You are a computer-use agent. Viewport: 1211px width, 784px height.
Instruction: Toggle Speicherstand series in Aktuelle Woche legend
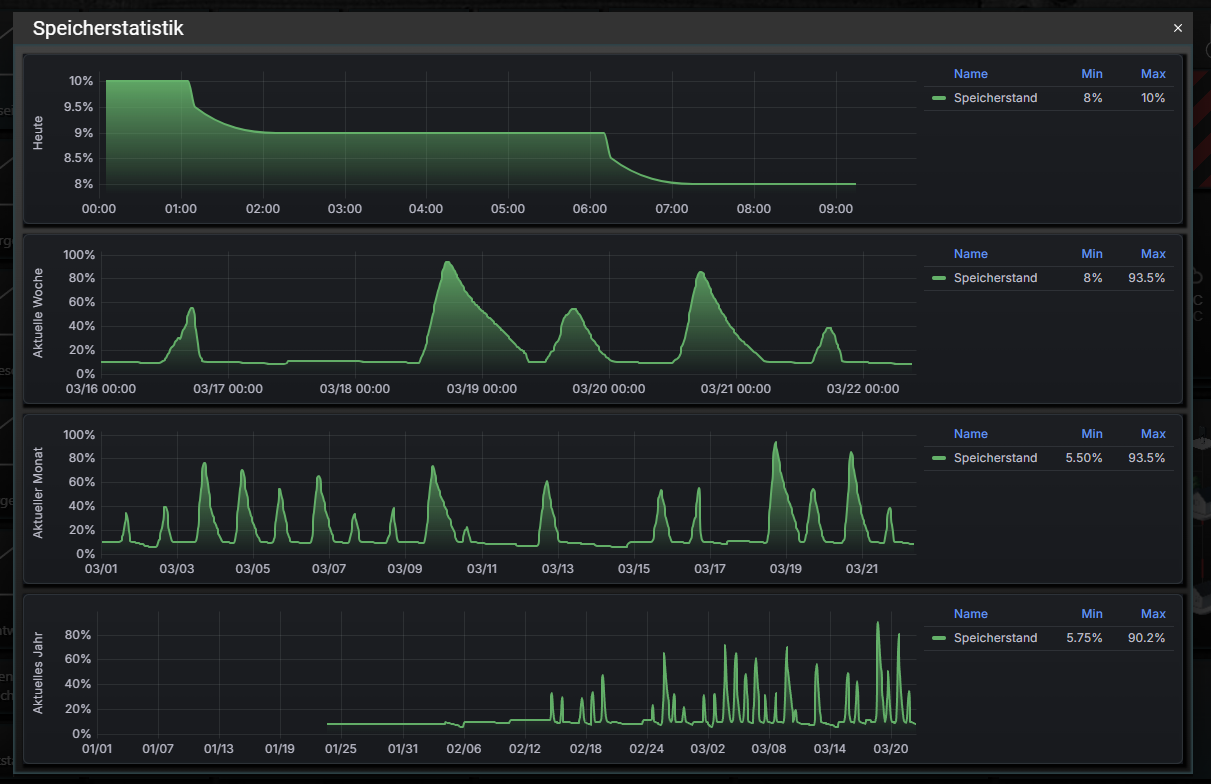(995, 278)
